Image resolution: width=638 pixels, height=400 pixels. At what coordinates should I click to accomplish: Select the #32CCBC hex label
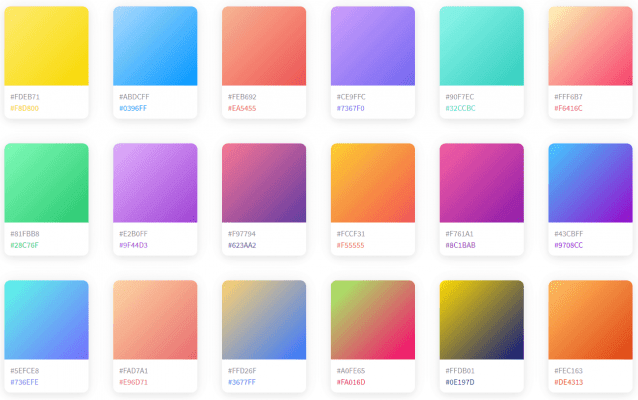tap(460, 108)
